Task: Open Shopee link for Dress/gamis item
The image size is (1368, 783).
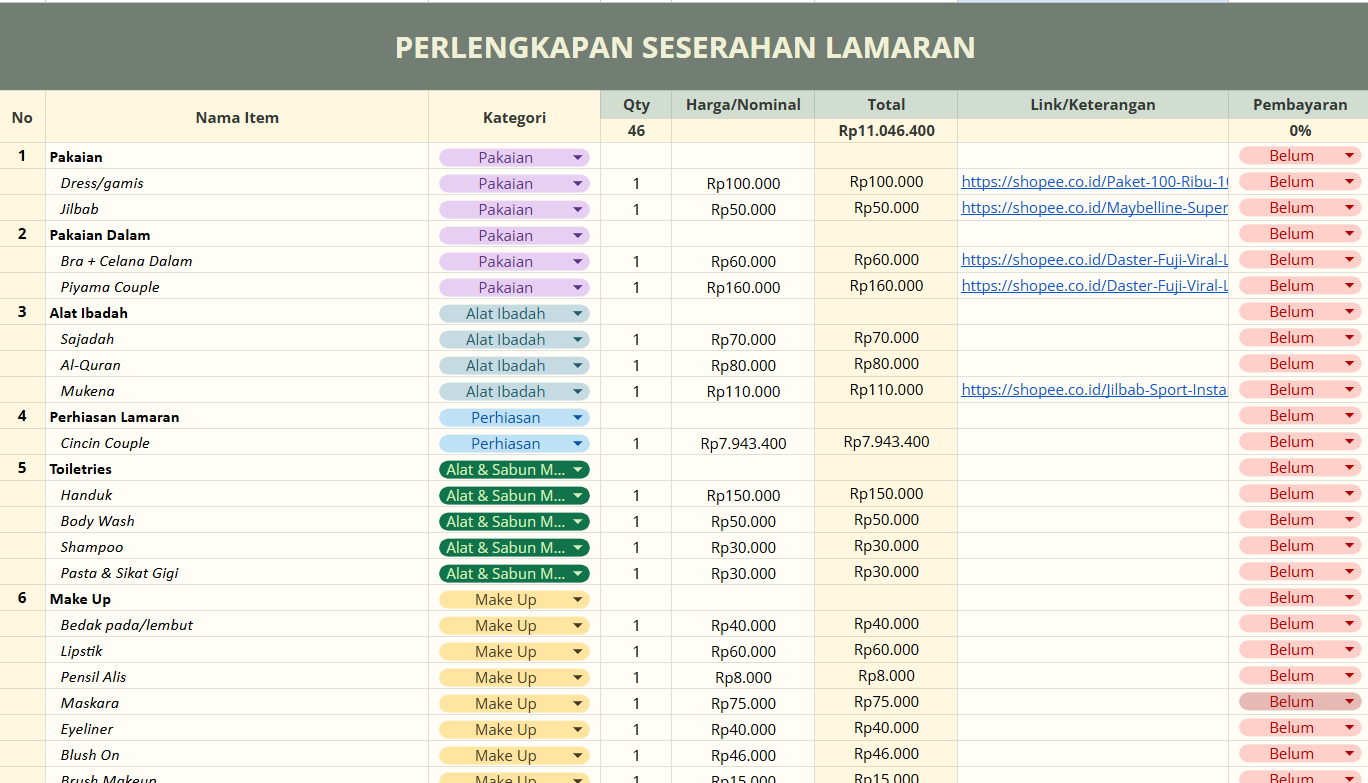Action: (x=1093, y=182)
